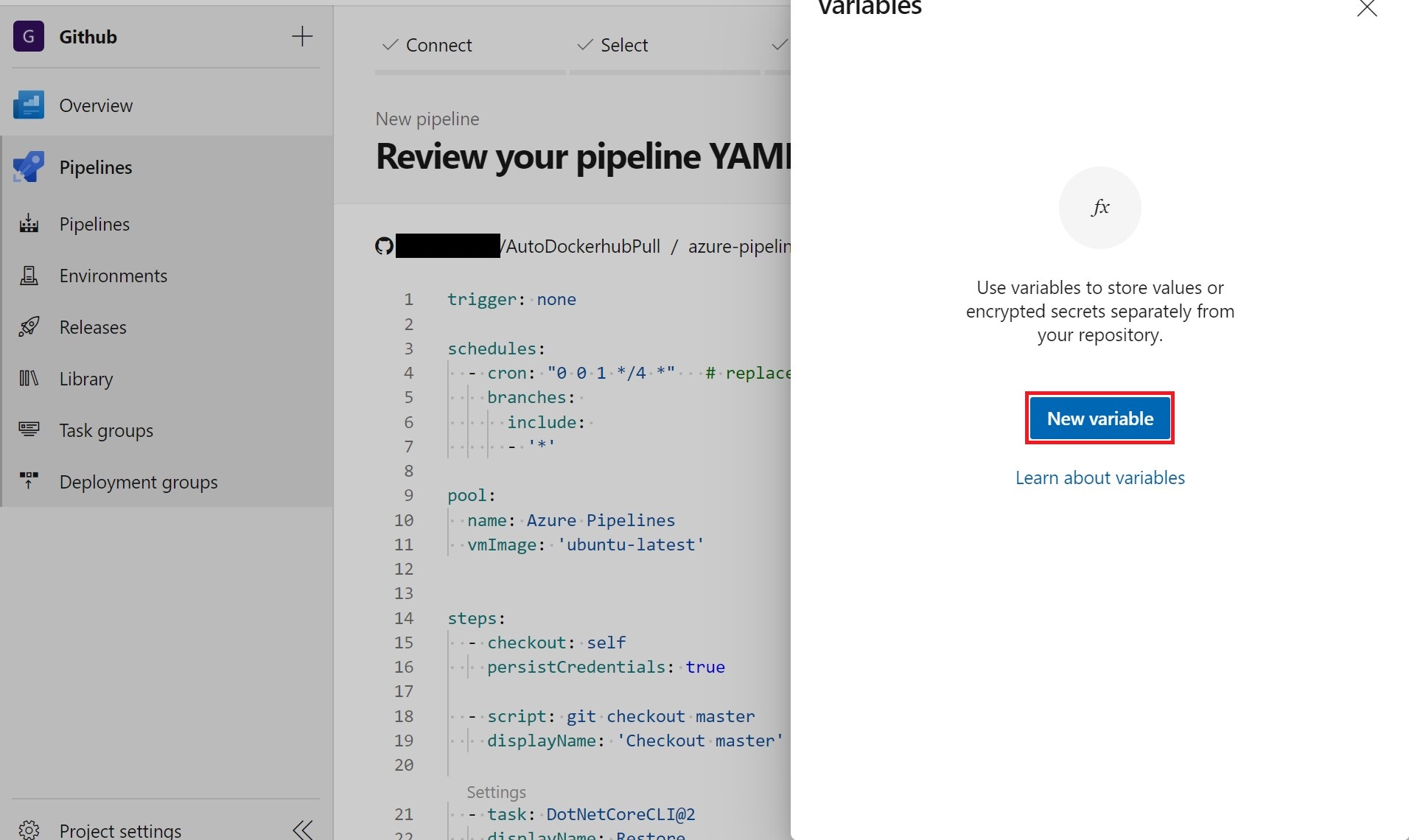1409x840 pixels.
Task: Click displayName 'Checkout master' line
Action: [x=635, y=741]
